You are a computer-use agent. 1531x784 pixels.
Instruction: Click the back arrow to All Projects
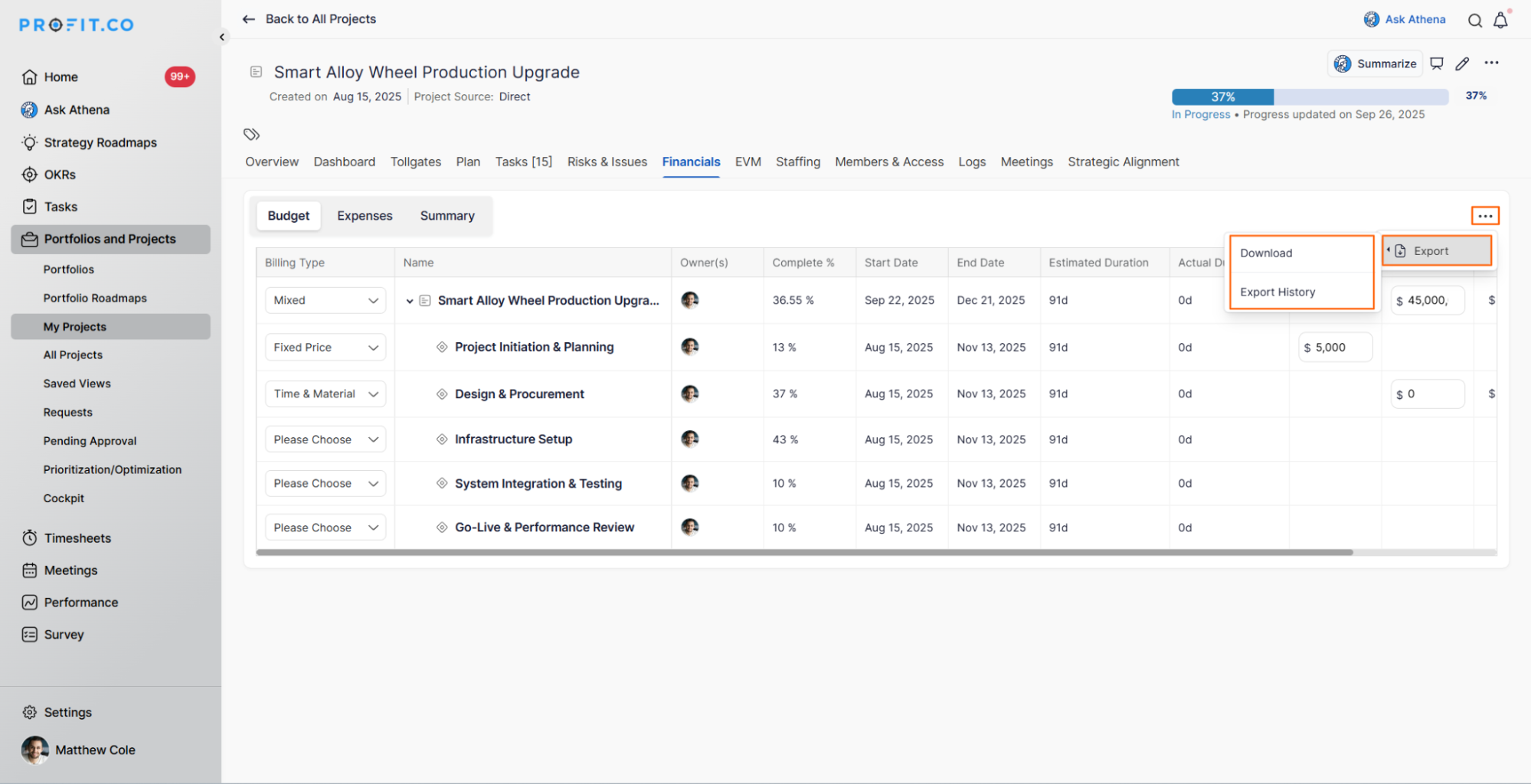(x=248, y=19)
